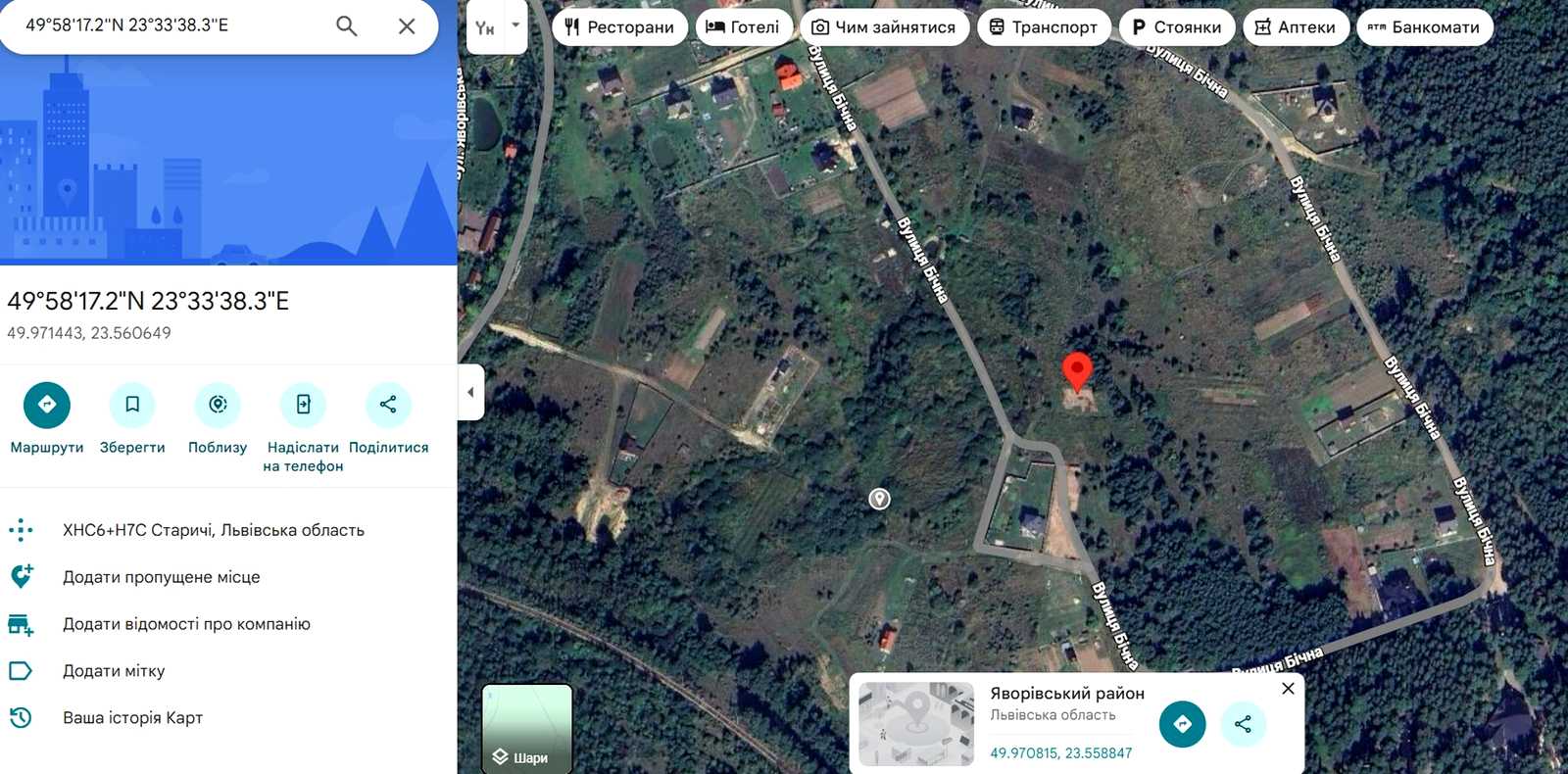1568x774 pixels.
Task: Open Маршрути directions button
Action: point(47,405)
